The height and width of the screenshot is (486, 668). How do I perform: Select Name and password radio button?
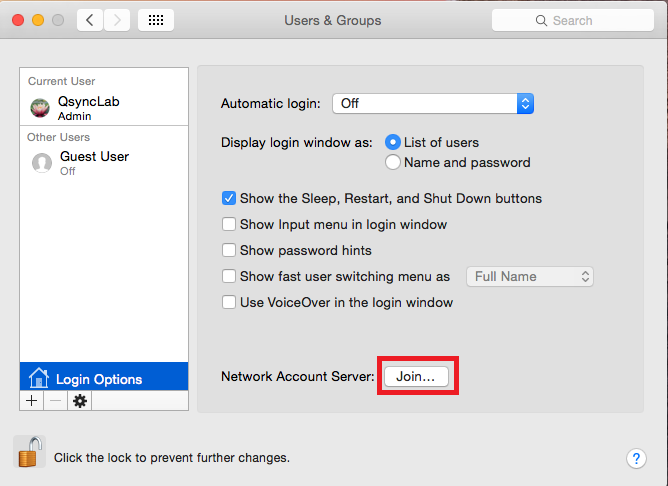(392, 162)
